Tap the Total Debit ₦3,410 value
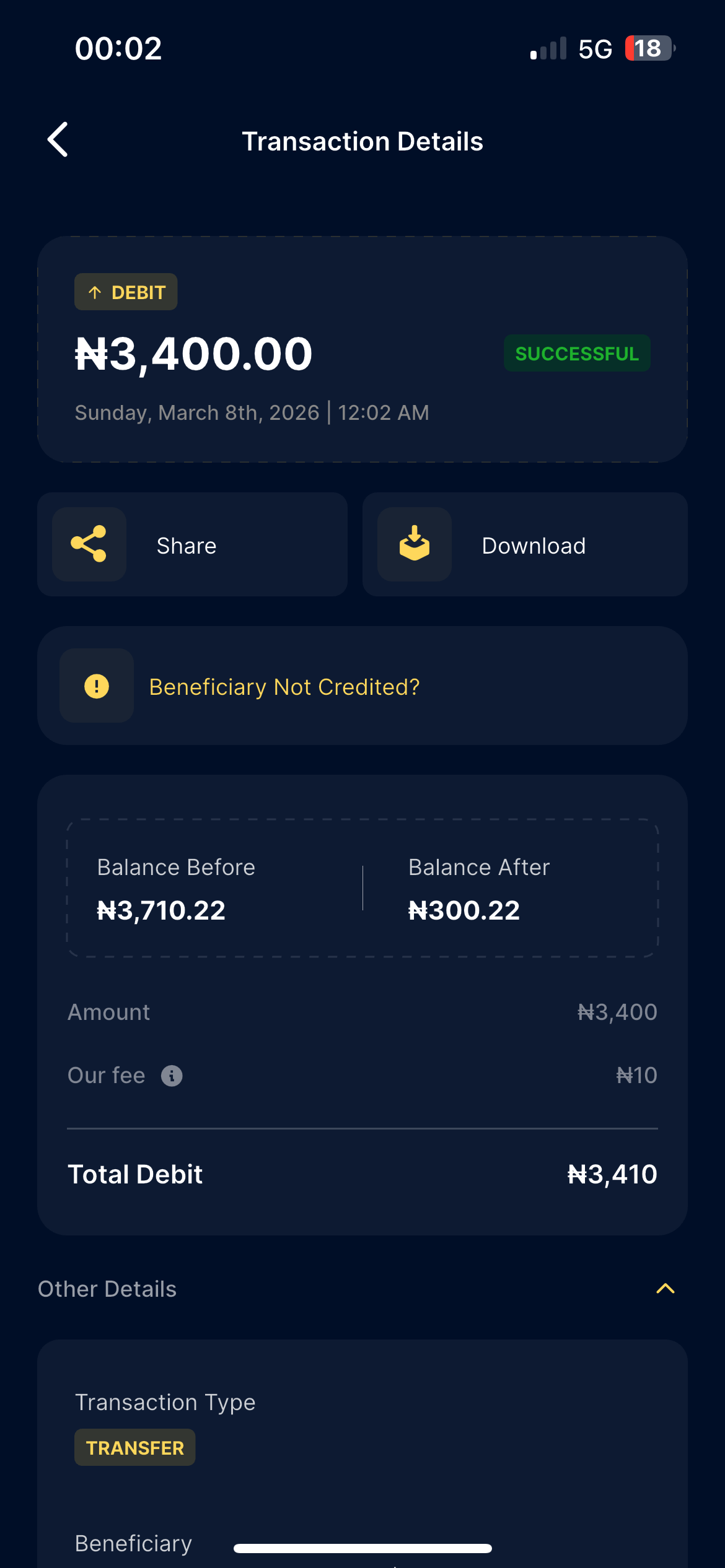The image size is (725, 1568). pyautogui.click(x=612, y=1174)
